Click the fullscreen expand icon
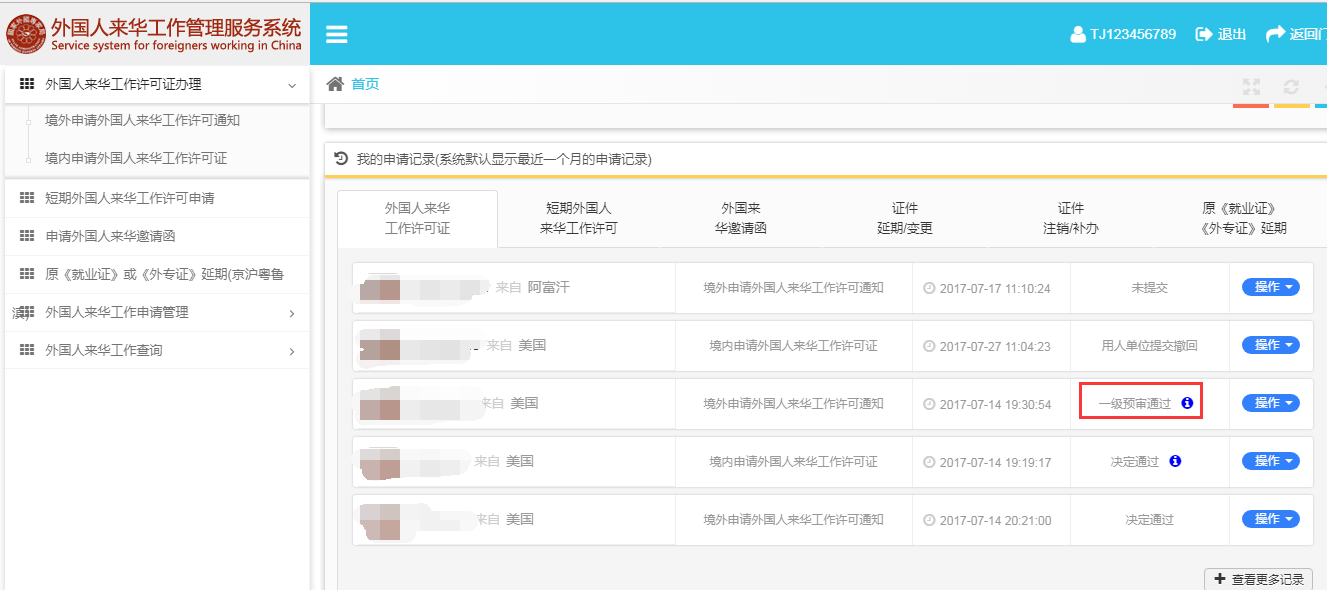This screenshot has width=1327, height=590. [1251, 87]
